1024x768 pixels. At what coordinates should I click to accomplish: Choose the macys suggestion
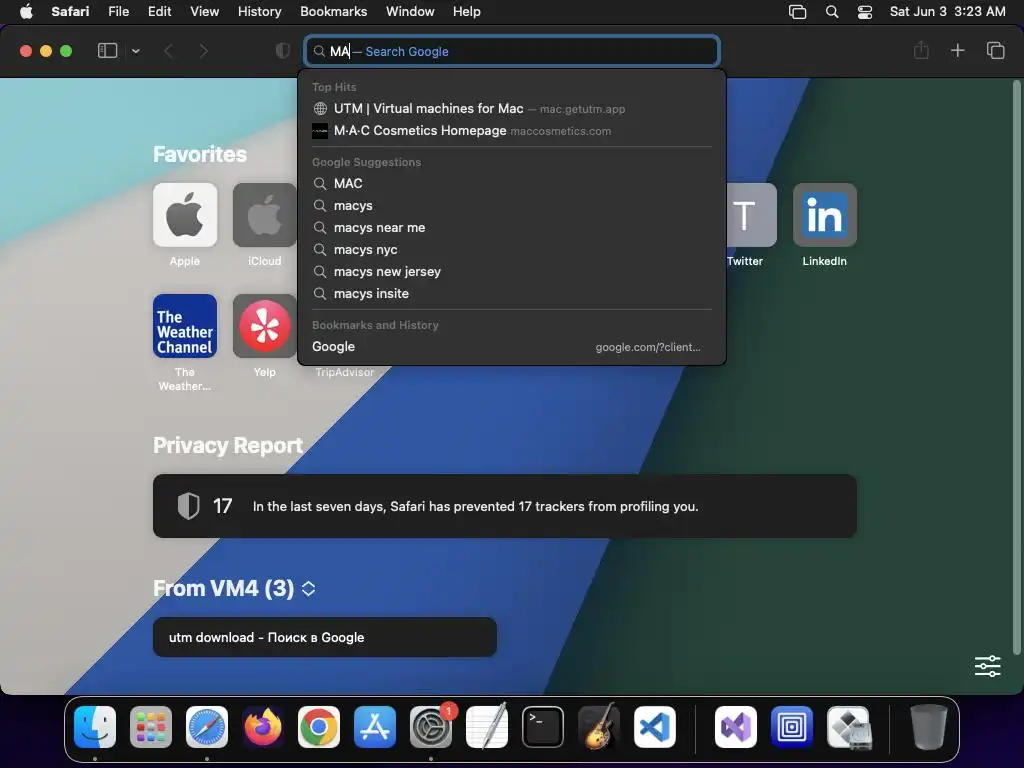tap(511, 206)
